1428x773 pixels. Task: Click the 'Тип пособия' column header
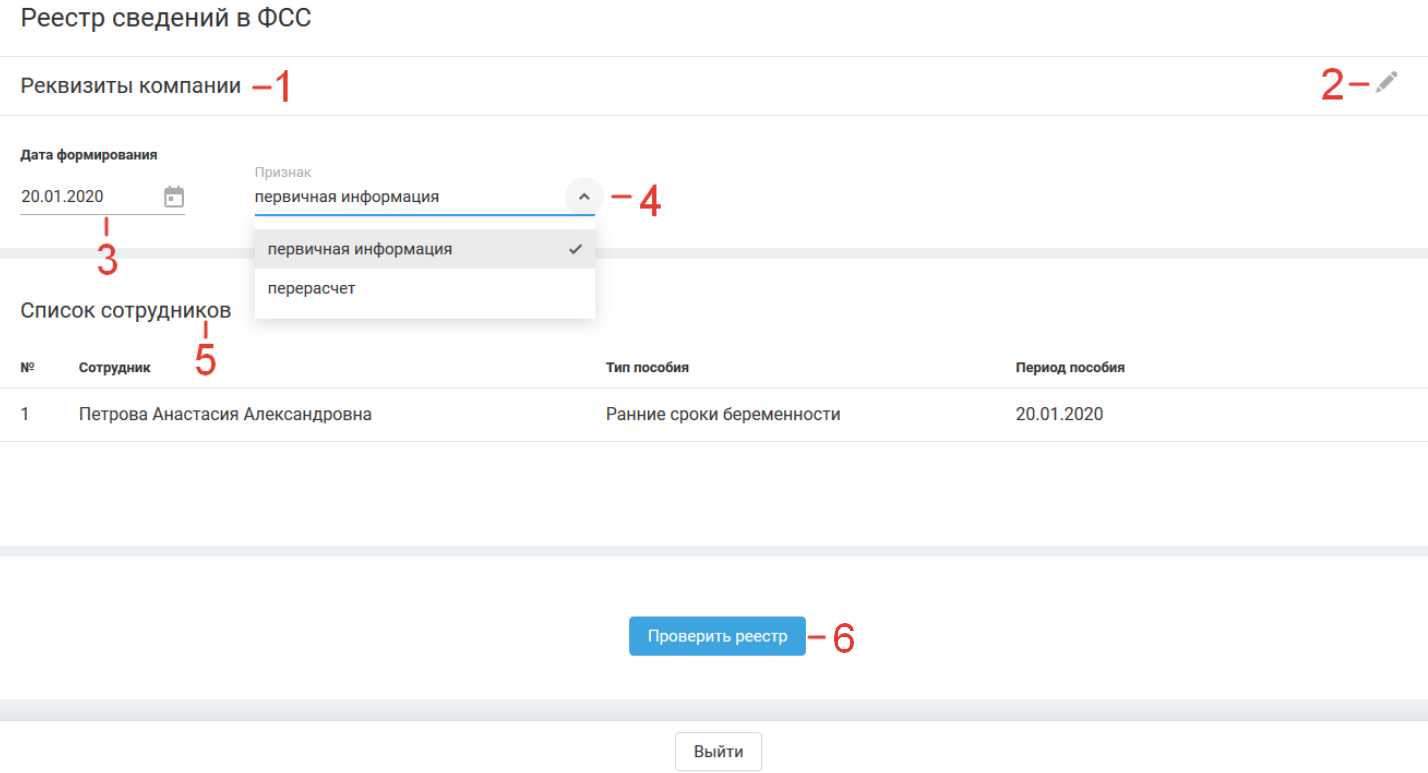pyautogui.click(x=647, y=368)
